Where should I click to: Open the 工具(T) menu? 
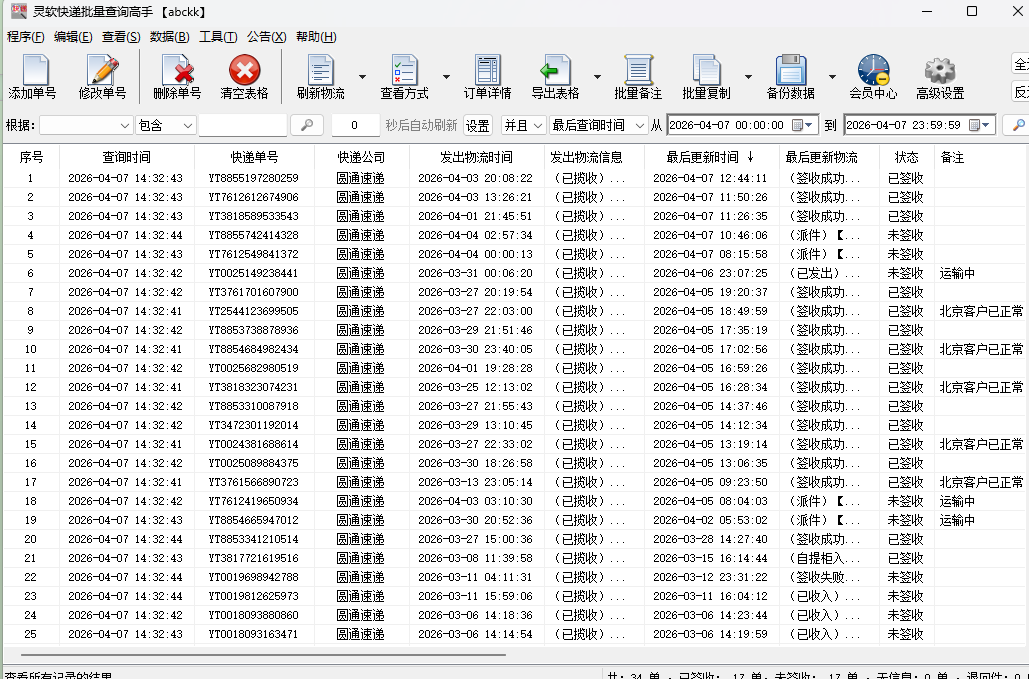click(218, 37)
